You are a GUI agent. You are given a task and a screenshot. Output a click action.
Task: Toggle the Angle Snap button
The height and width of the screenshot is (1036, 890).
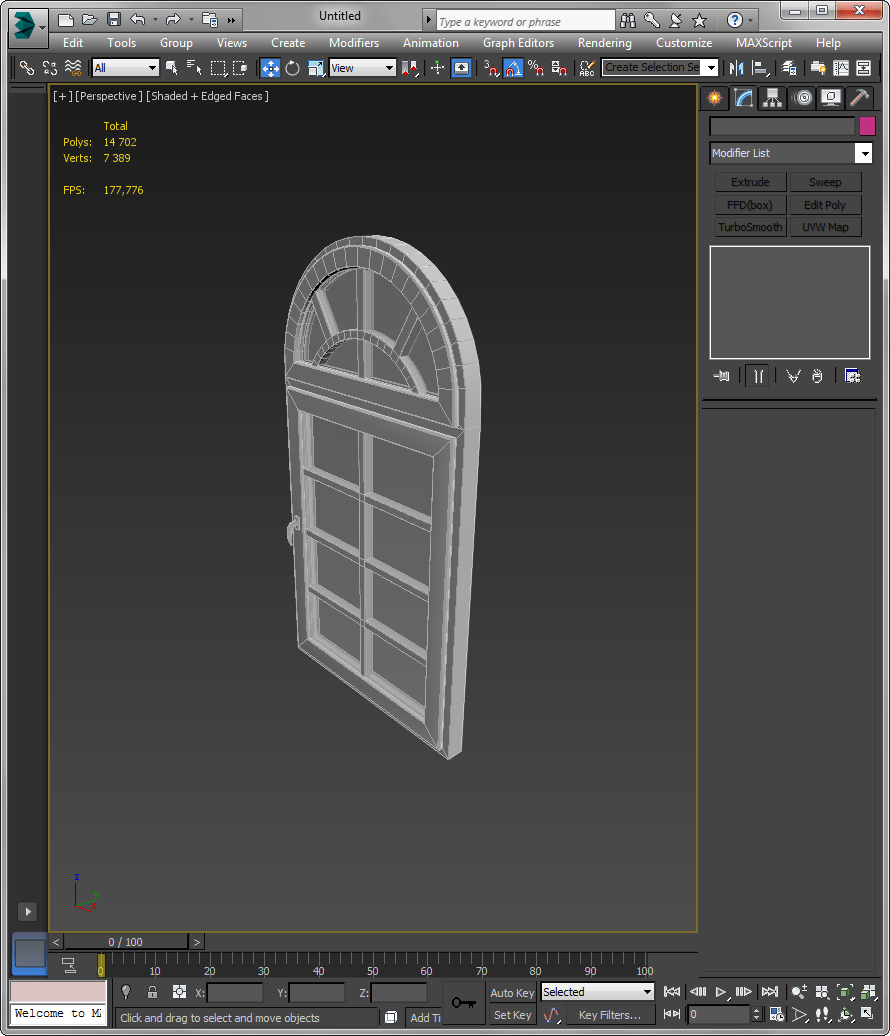coord(513,68)
